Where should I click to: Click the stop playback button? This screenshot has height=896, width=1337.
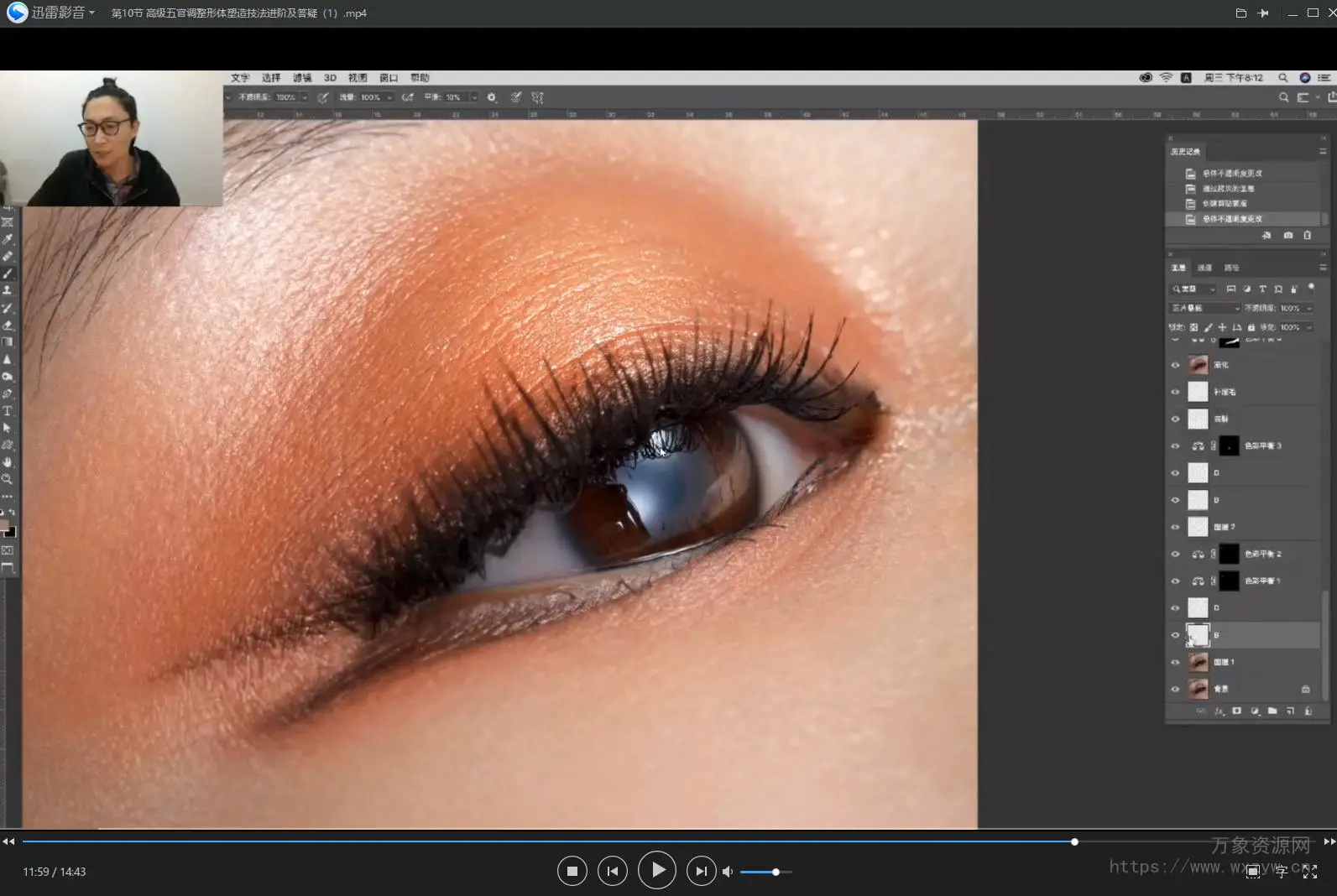coord(572,871)
